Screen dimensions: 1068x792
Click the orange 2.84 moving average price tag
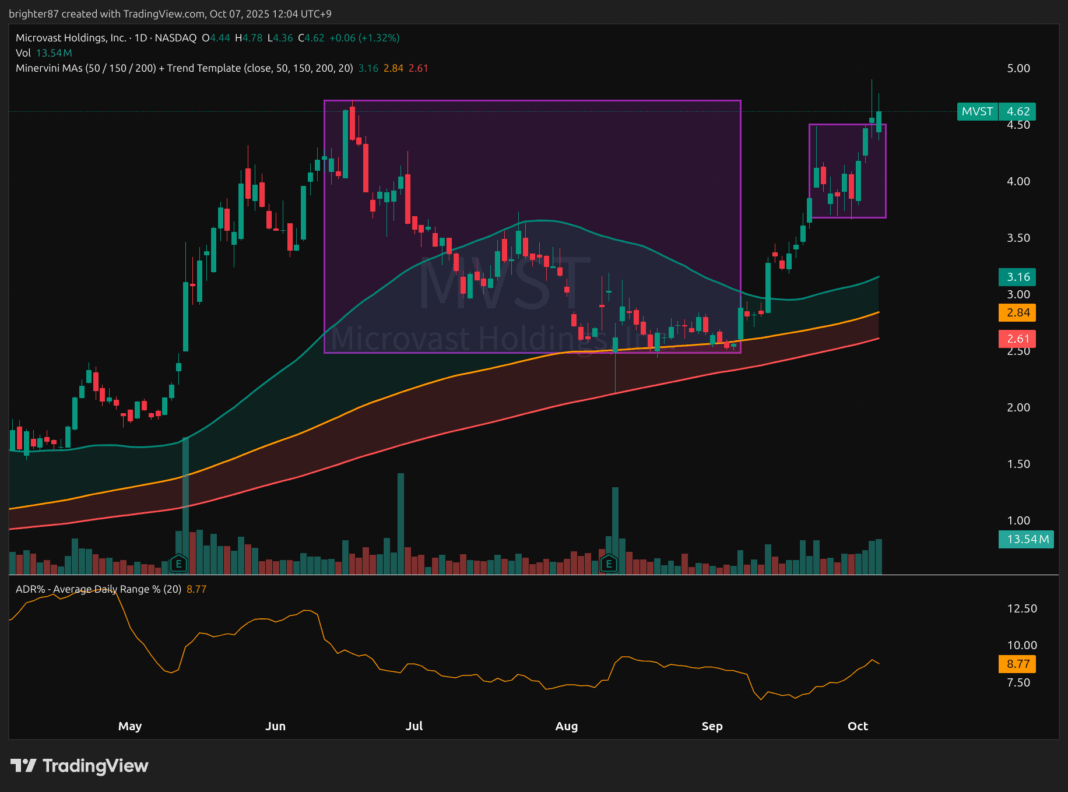1016,313
